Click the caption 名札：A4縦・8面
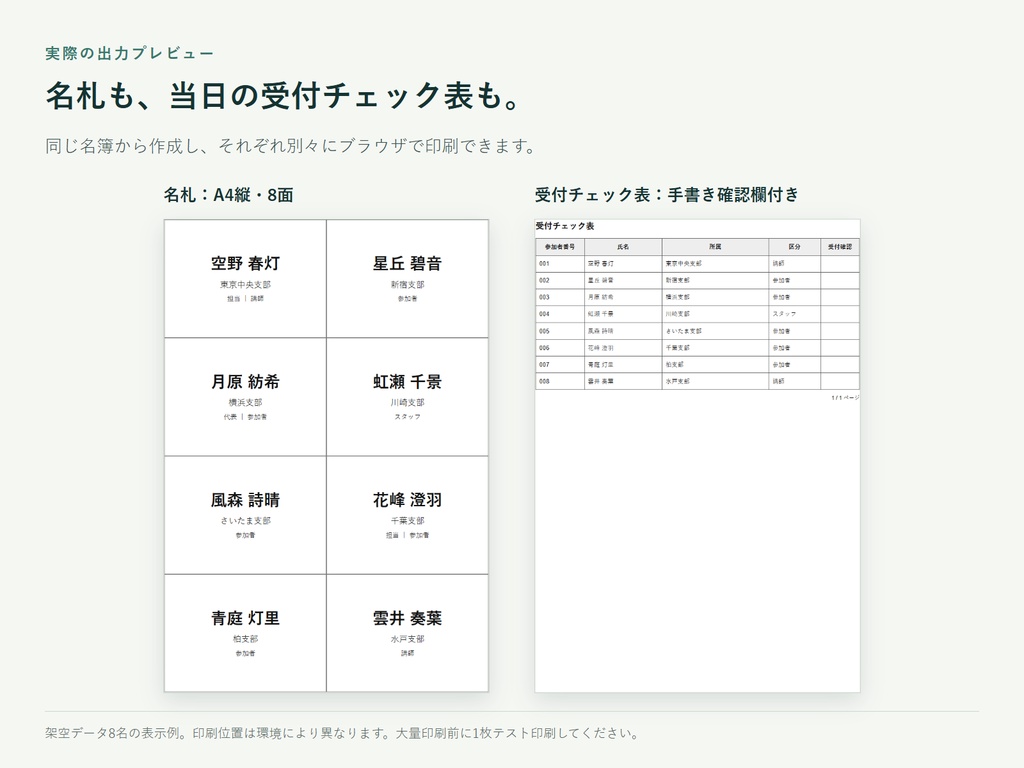This screenshot has width=1024, height=768. point(229,195)
